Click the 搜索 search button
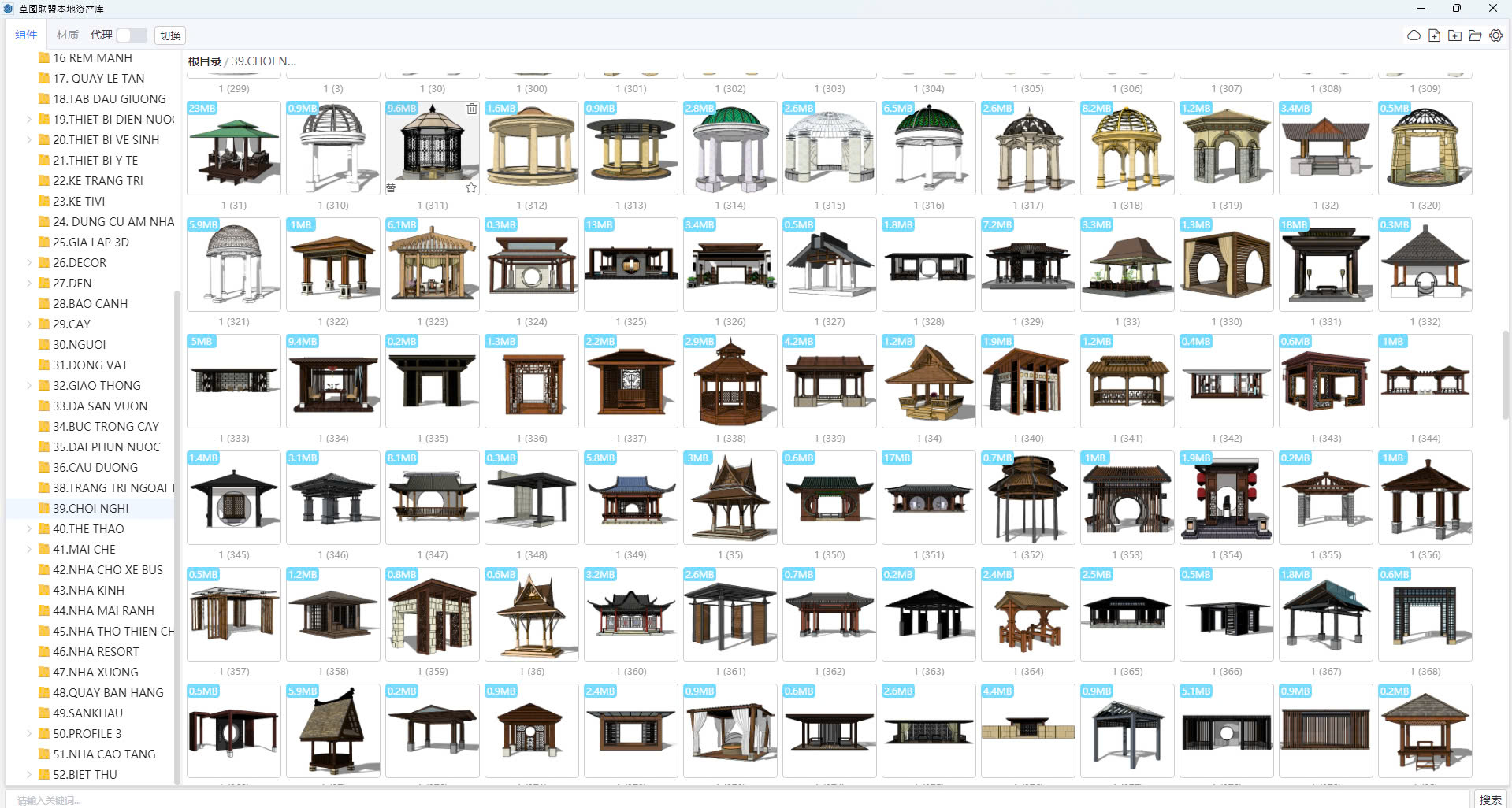 click(x=1490, y=799)
